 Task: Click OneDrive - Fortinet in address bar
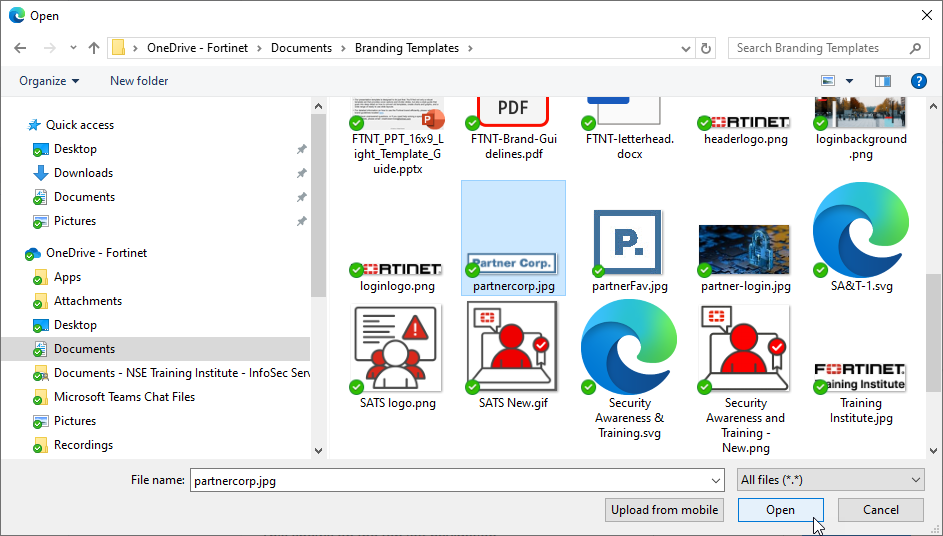pos(197,48)
